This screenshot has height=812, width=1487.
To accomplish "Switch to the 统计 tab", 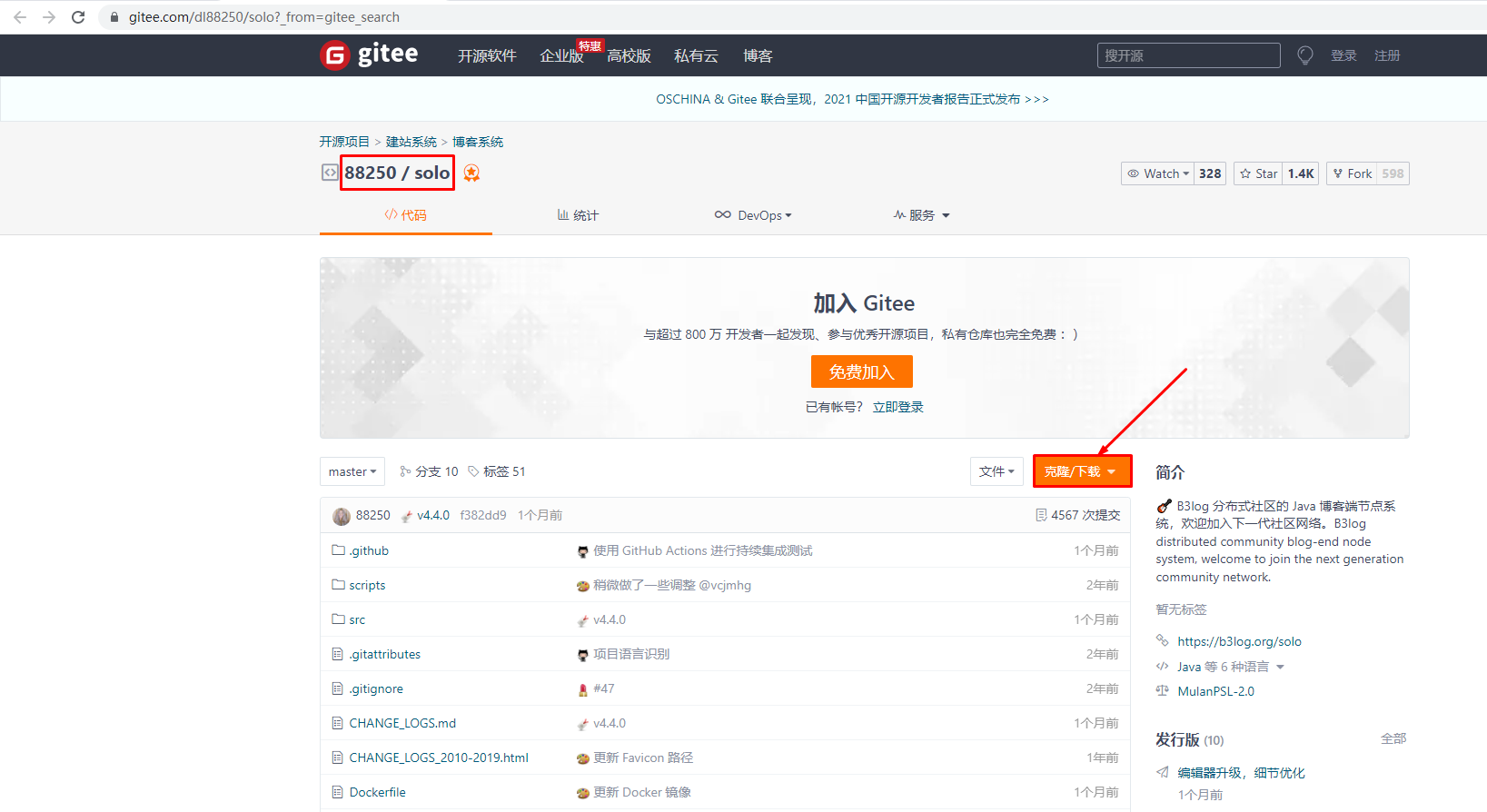I will click(578, 215).
